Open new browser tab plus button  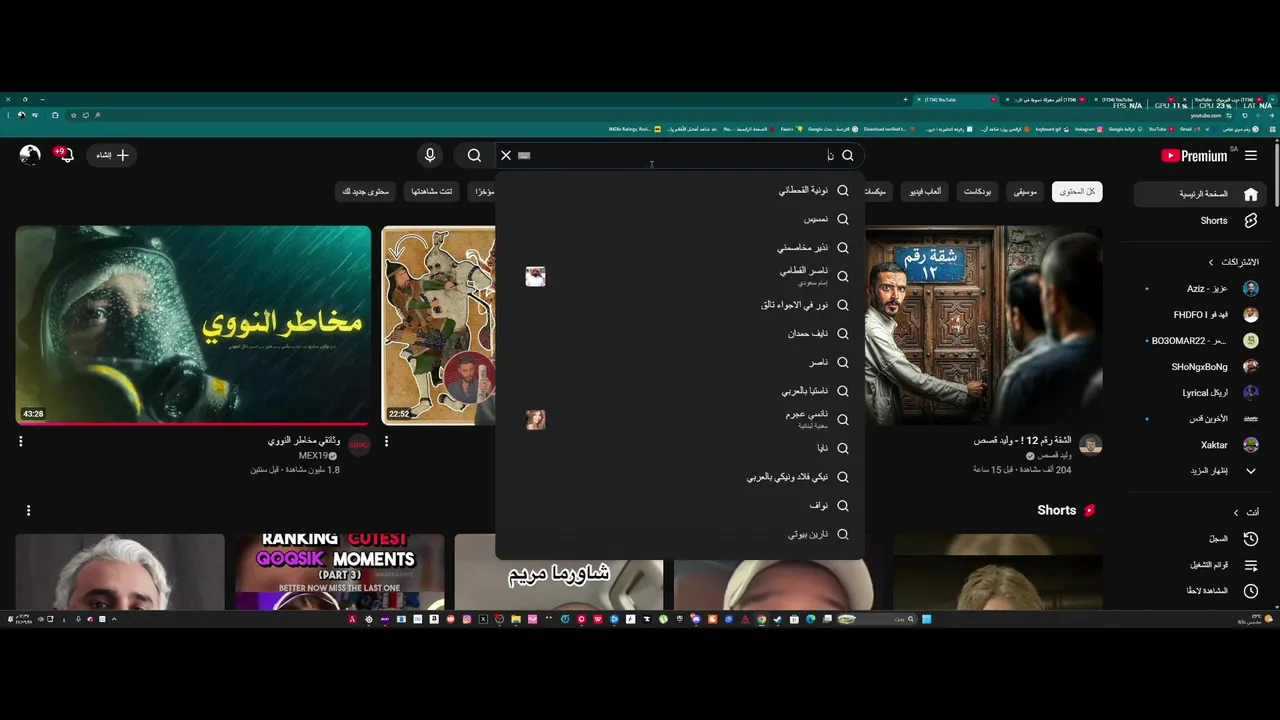905,99
